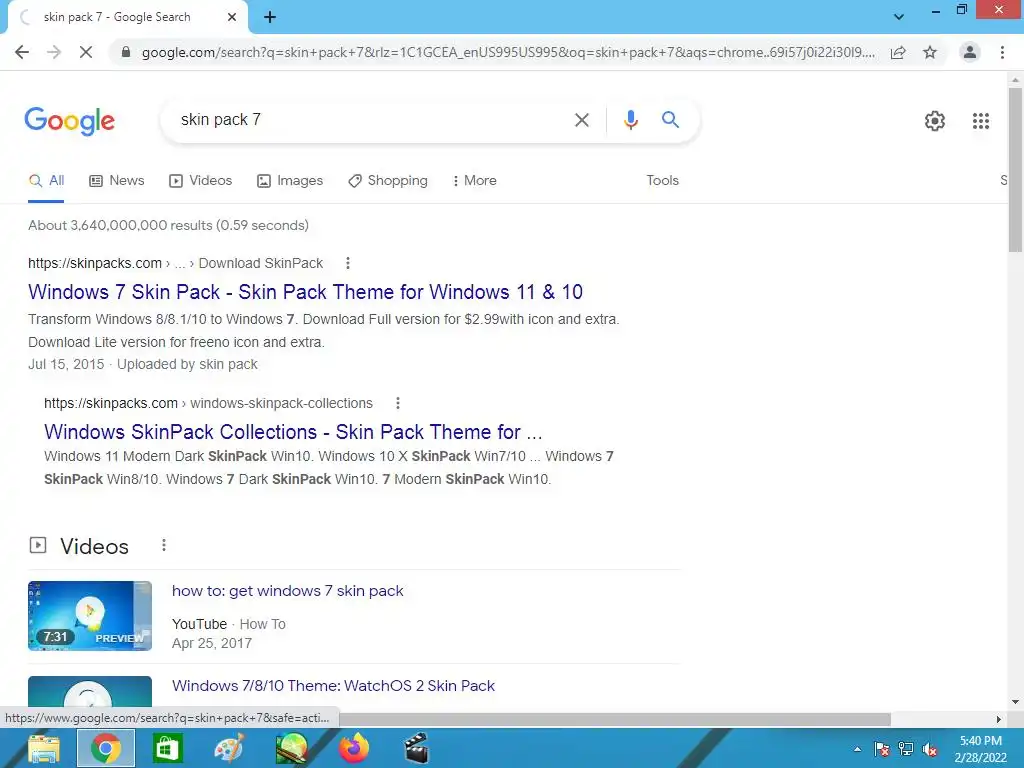Viewport: 1024px width, 768px height.
Task: Click the page URL in the address bar
Action: coord(509,52)
